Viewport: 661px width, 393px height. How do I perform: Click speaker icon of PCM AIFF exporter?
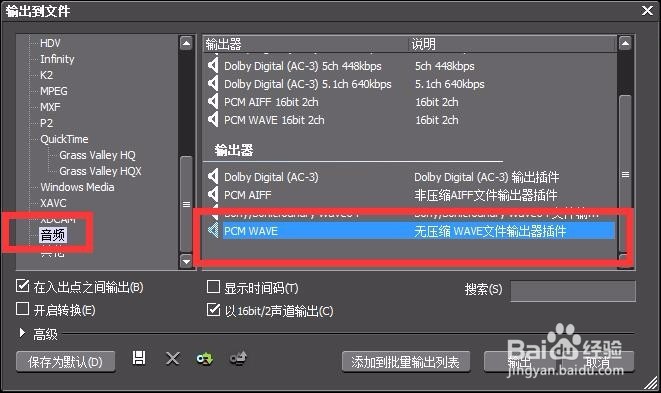pos(213,195)
